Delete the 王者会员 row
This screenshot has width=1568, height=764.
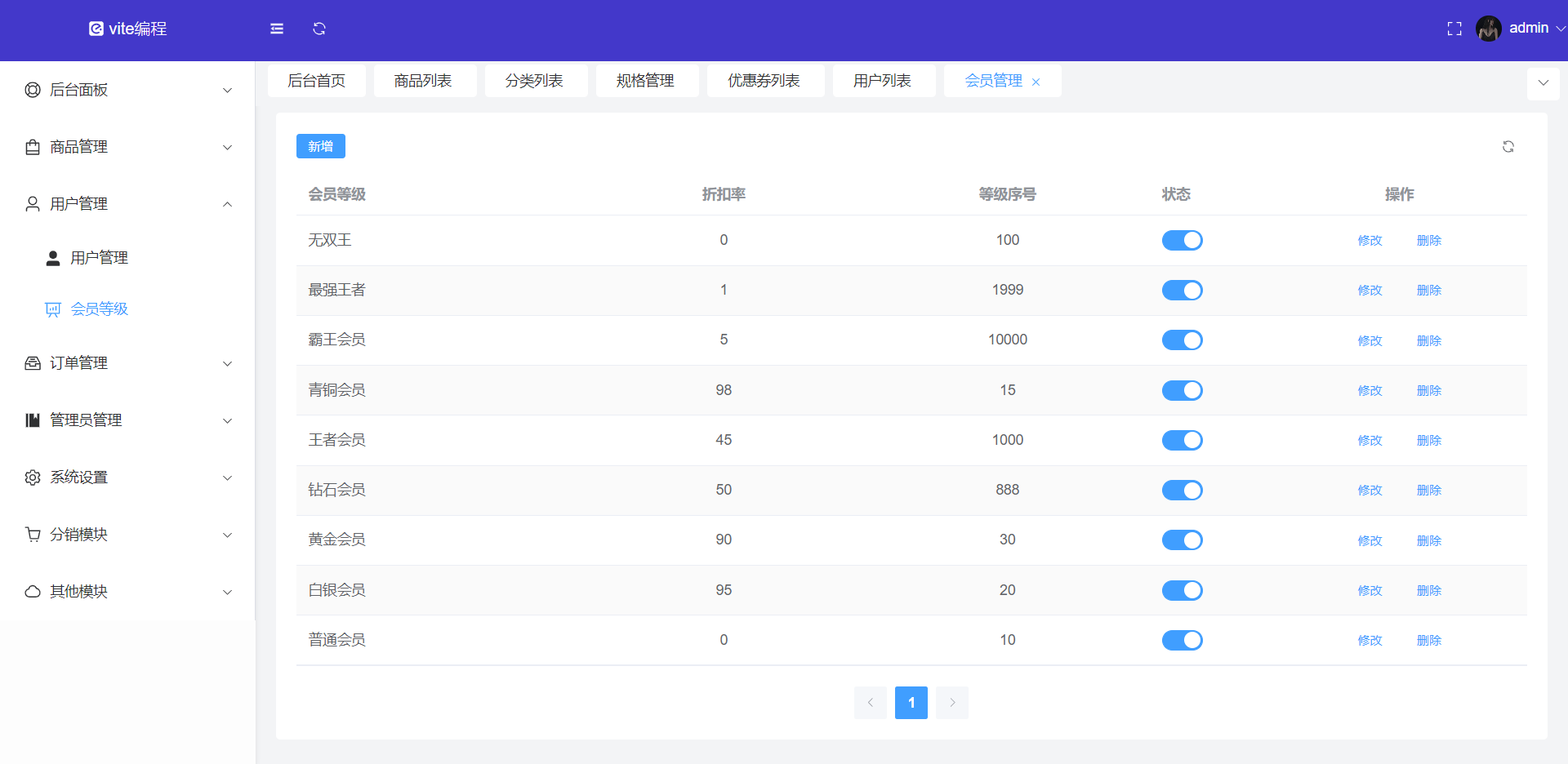click(1429, 441)
